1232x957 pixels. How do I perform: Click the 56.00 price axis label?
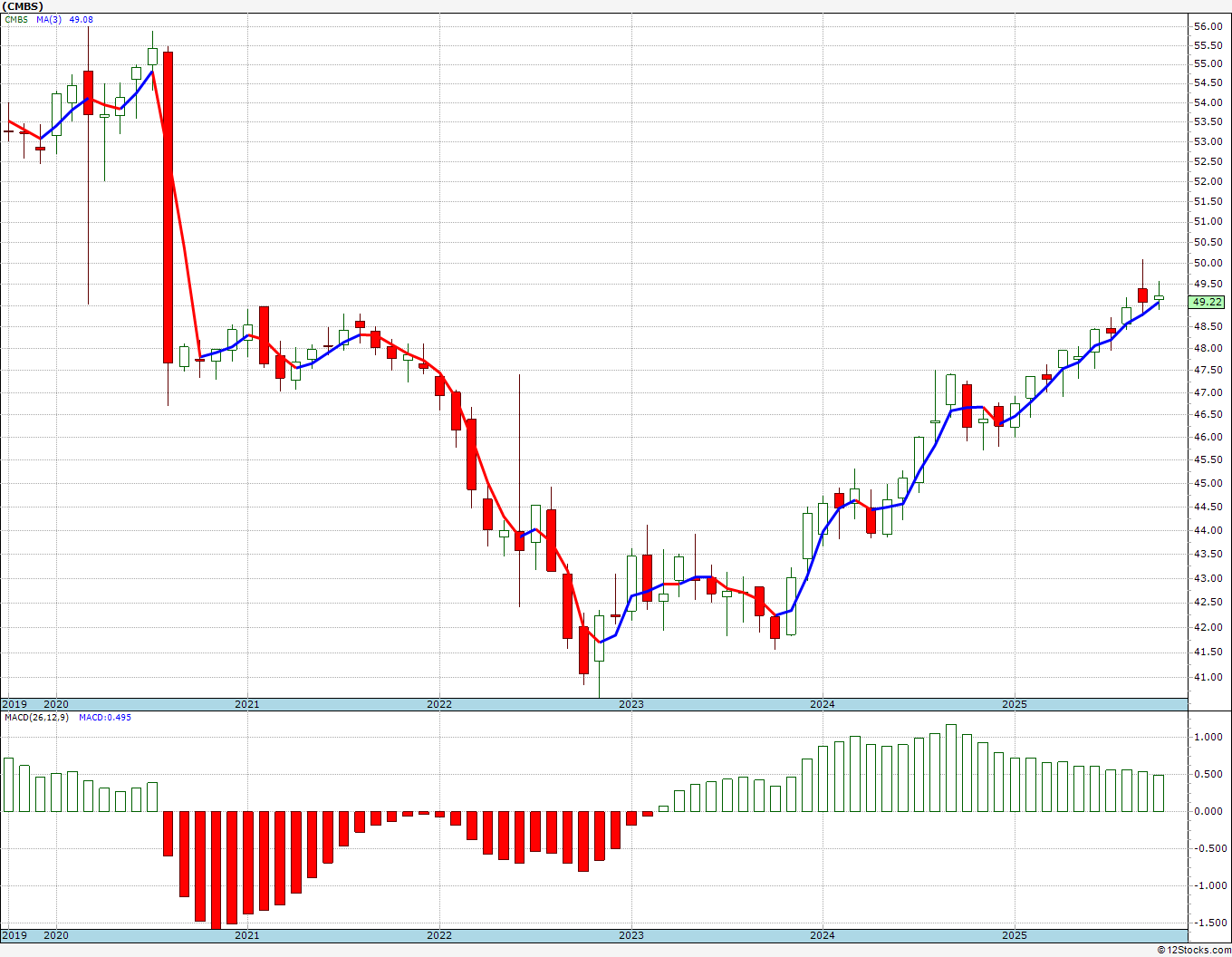click(1208, 26)
